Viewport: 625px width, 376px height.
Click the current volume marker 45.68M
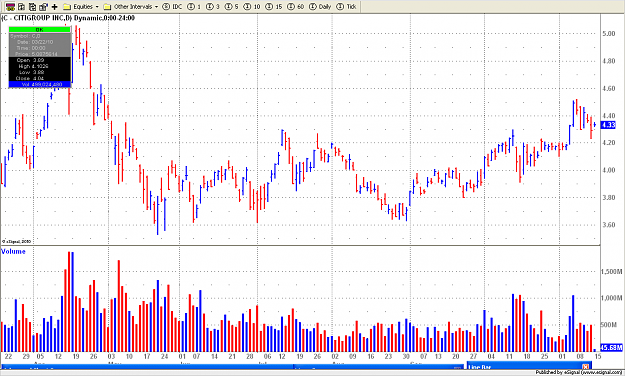[x=611, y=347]
